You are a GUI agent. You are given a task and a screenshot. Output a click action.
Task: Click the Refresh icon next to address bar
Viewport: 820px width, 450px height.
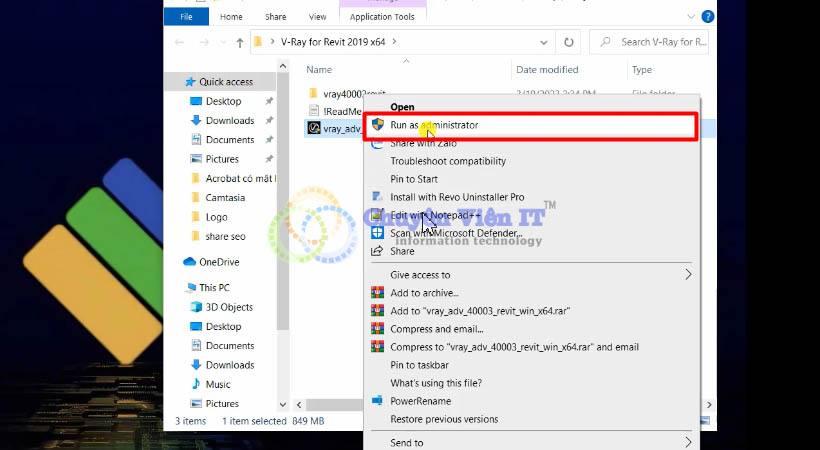click(569, 42)
